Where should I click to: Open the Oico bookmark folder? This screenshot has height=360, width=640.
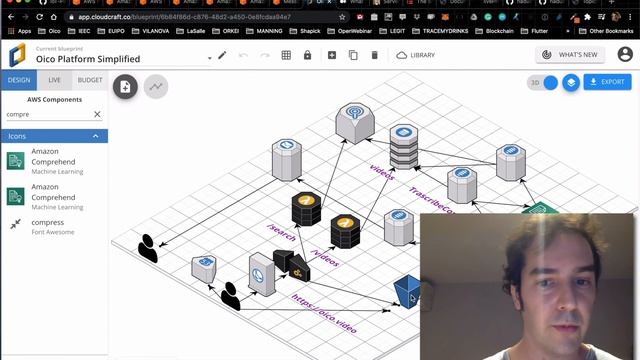[x=49, y=31]
